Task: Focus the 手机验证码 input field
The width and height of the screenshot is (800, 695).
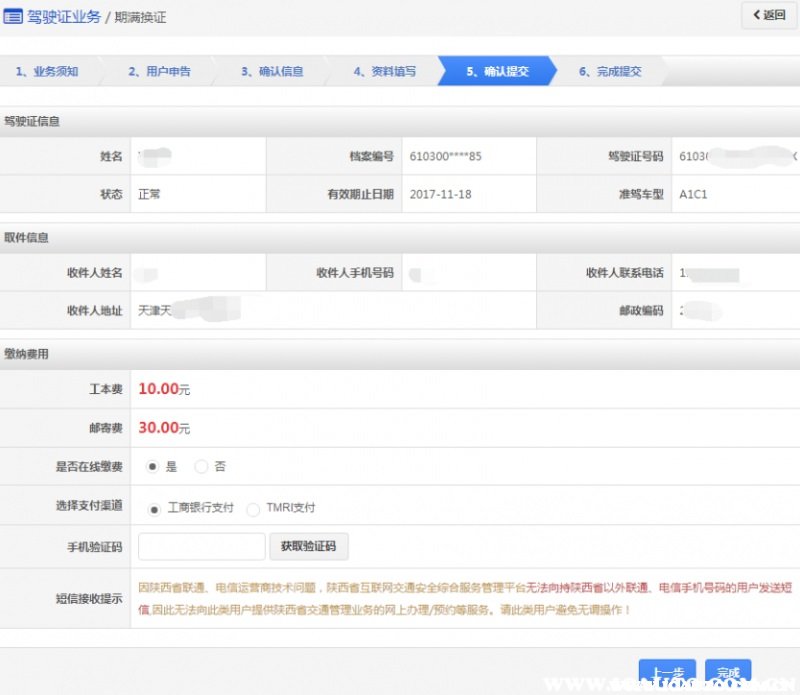Action: coord(201,546)
